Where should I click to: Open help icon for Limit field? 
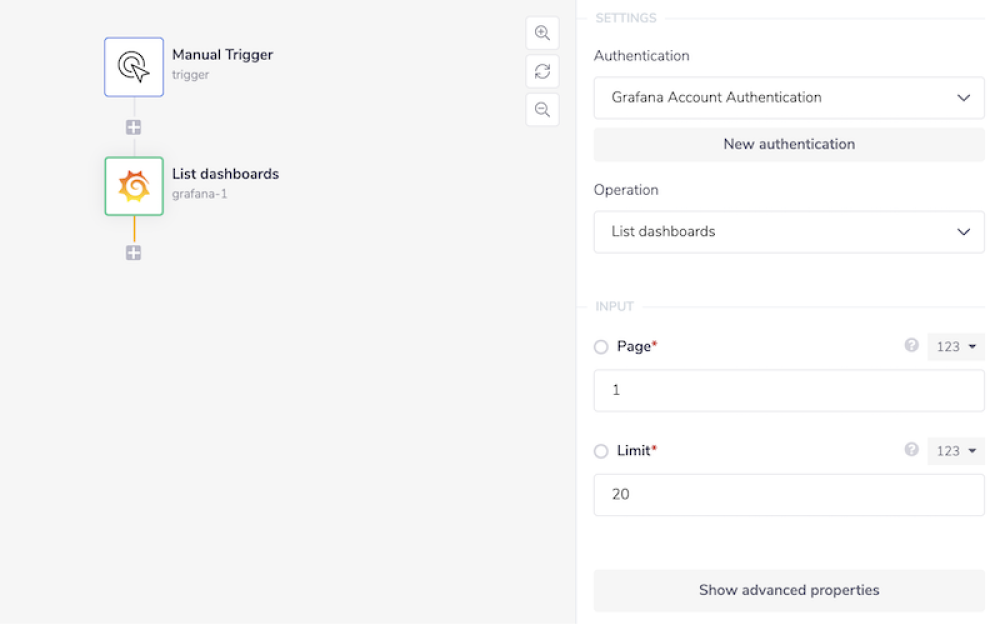[x=911, y=449]
